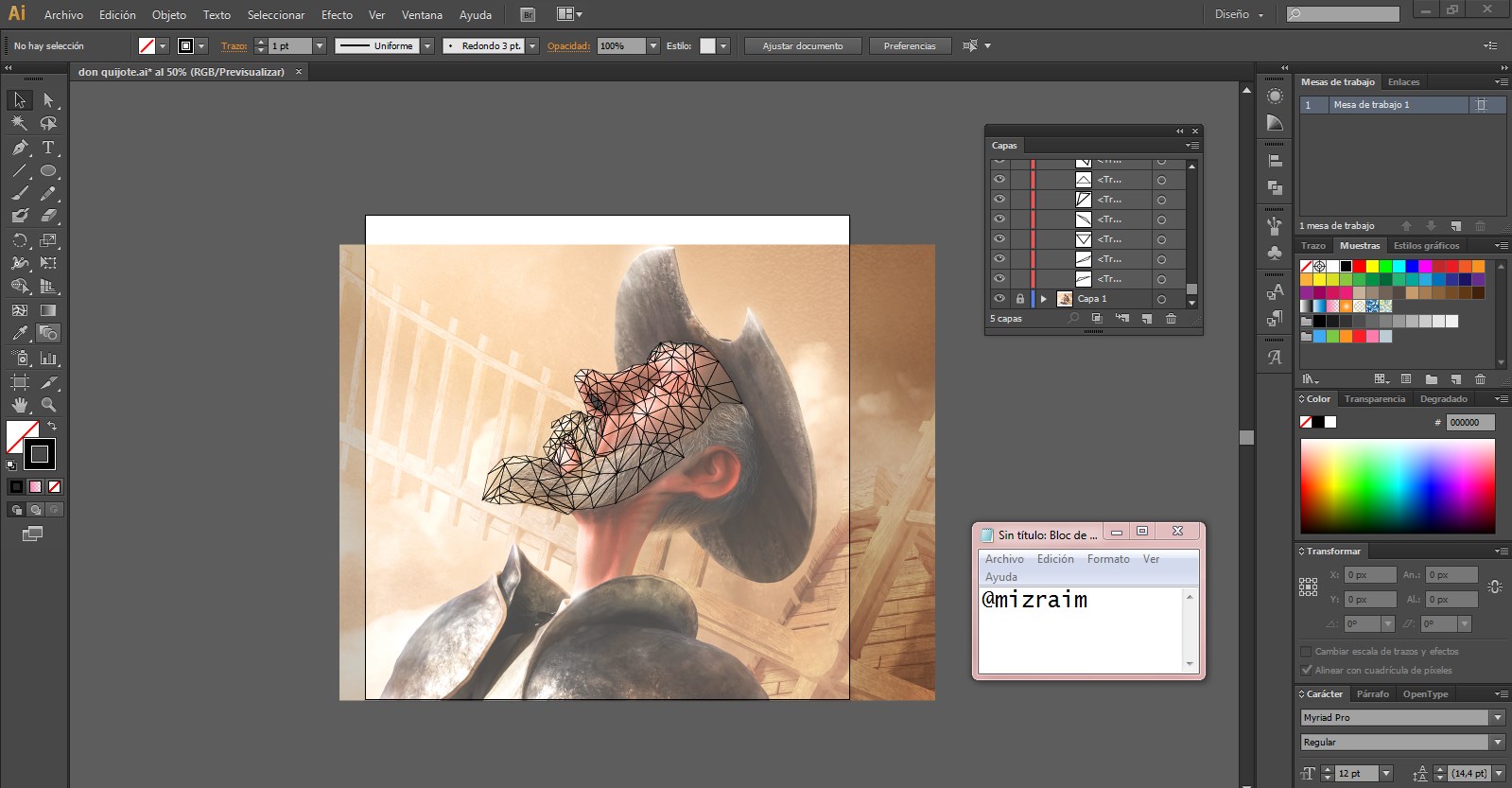Open Redondo 3 pt brush dropdown

pyautogui.click(x=532, y=46)
